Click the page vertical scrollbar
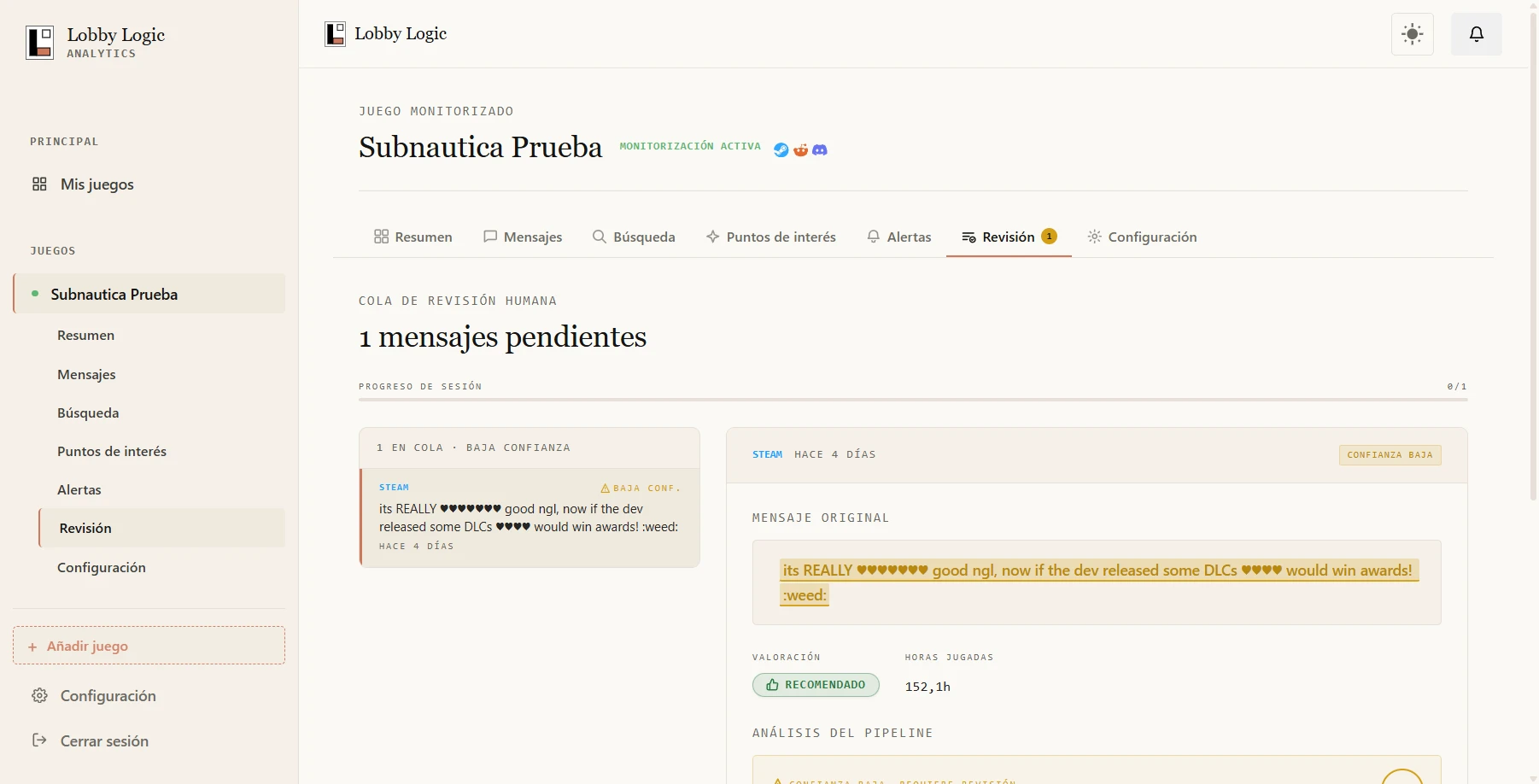Viewport: 1539px width, 784px height. (x=1534, y=256)
